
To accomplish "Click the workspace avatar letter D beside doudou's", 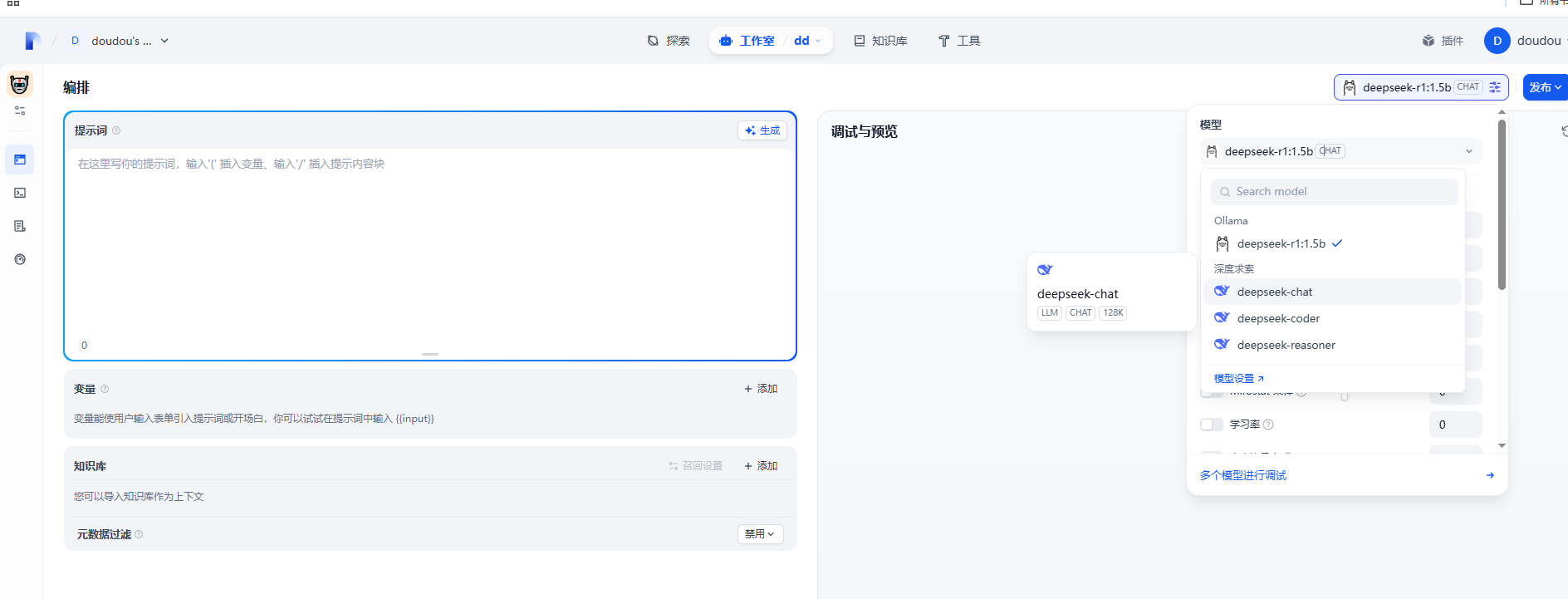I will click(x=75, y=41).
